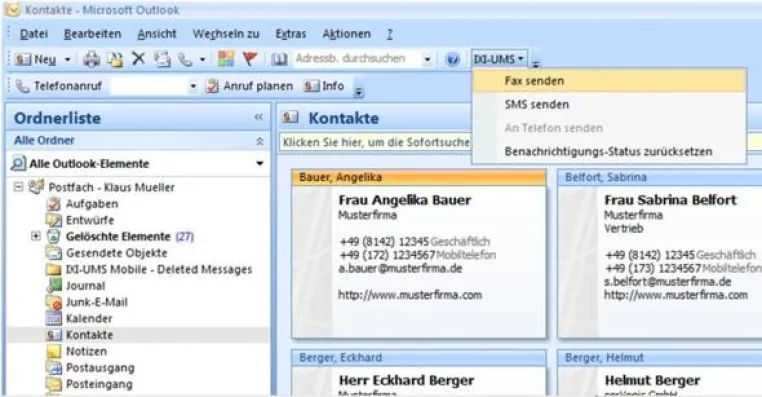Click the Alle Ordner header label
This screenshot has width=762, height=397.
(44, 140)
